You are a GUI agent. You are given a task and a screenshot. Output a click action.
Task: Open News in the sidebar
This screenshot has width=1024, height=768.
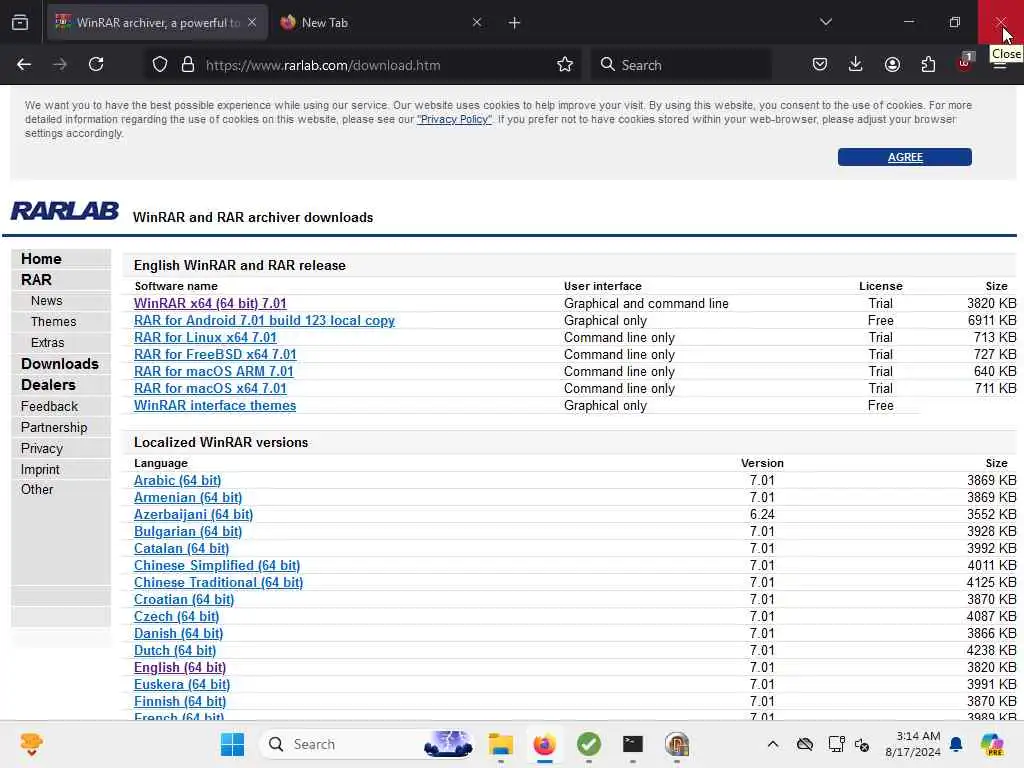point(46,300)
